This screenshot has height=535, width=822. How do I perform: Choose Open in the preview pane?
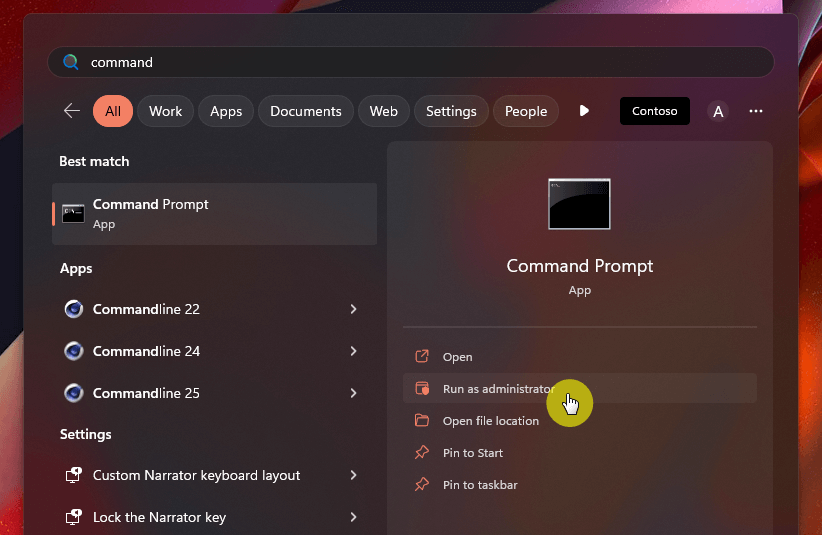(580, 357)
